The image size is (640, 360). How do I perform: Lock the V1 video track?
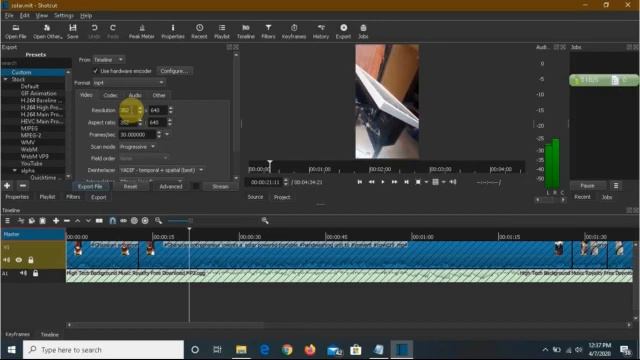31,260
